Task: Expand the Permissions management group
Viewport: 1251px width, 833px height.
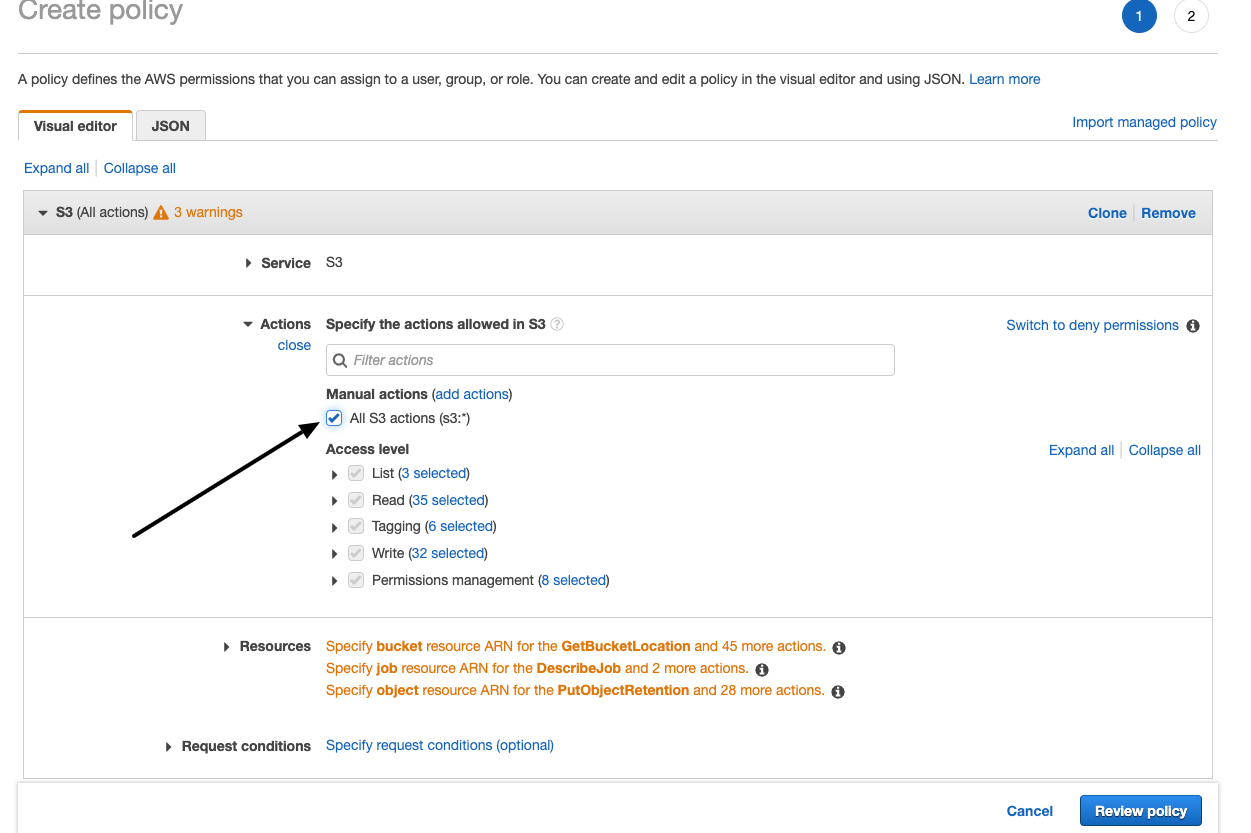Action: pos(335,581)
